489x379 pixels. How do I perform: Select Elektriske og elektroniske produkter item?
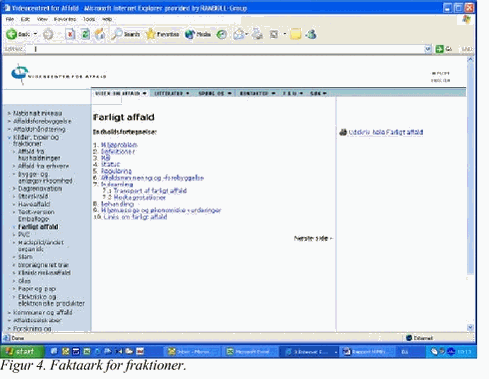(51, 300)
